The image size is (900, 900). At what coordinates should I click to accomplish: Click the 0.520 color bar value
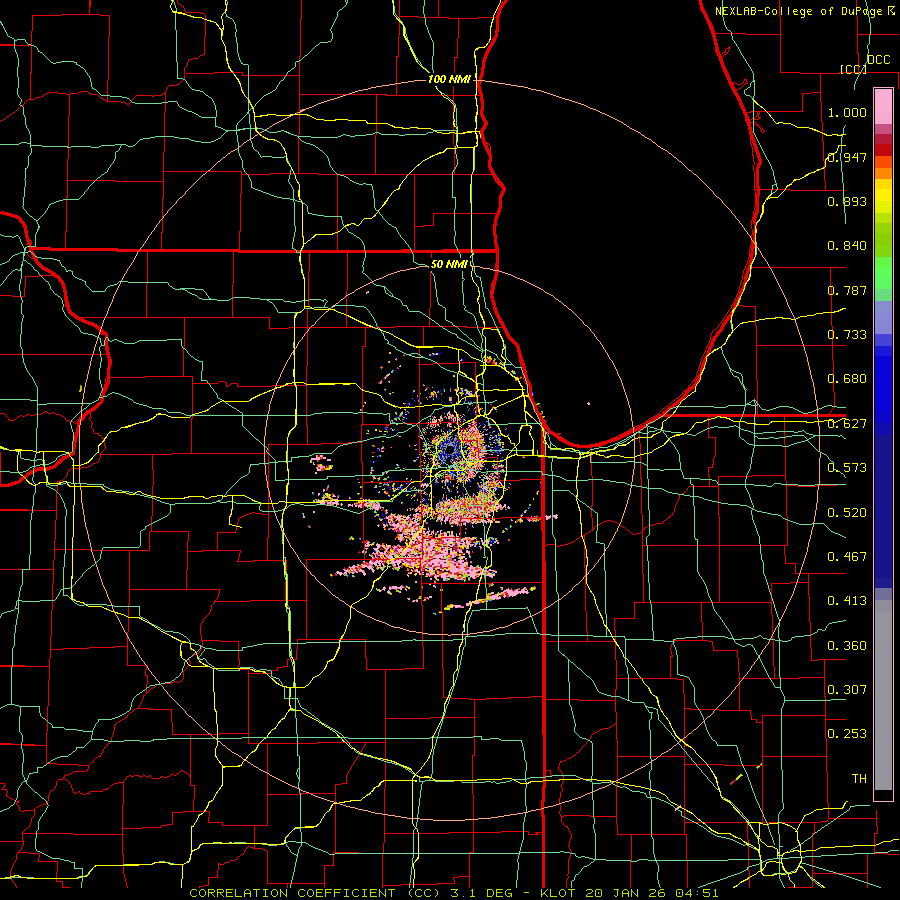click(x=847, y=513)
